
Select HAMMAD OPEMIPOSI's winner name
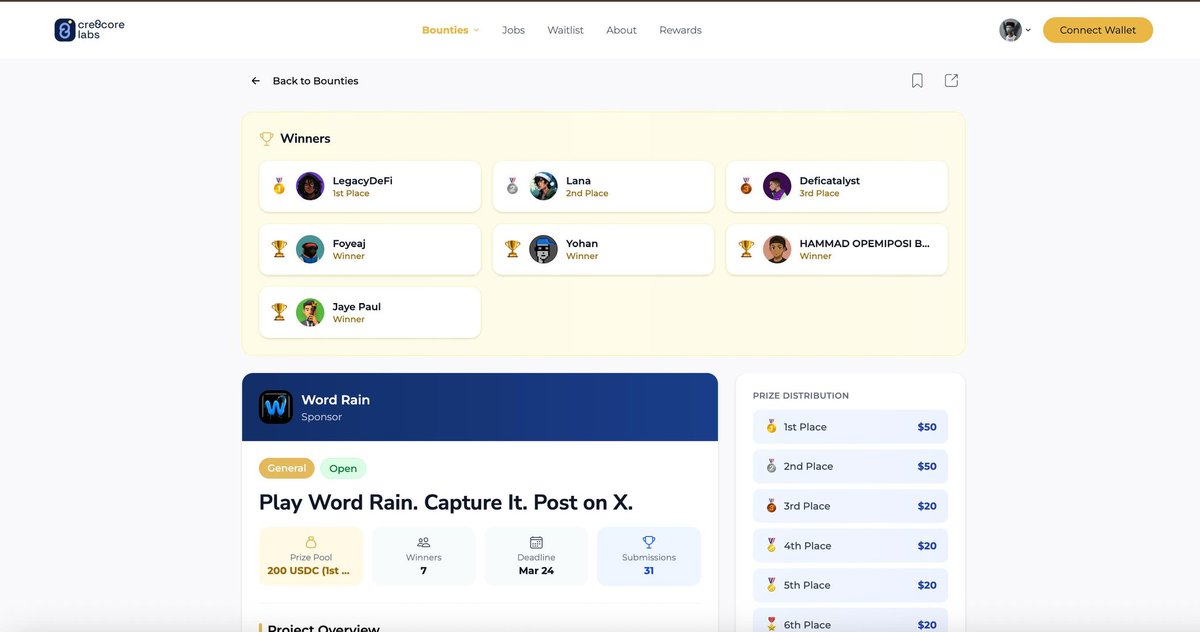865,243
